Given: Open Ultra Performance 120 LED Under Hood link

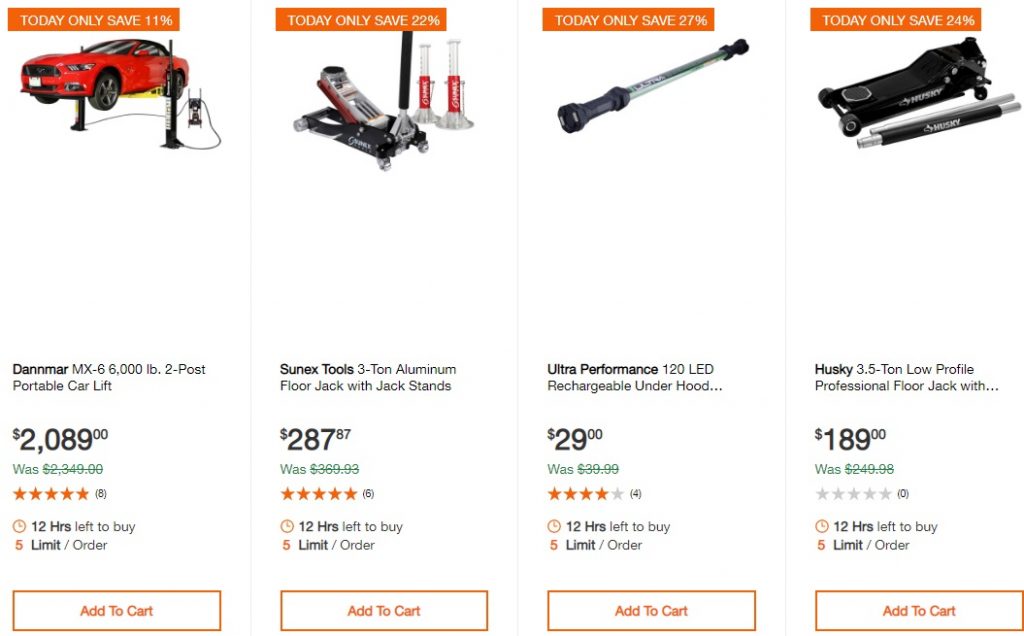Looking at the screenshot, I should (x=634, y=377).
